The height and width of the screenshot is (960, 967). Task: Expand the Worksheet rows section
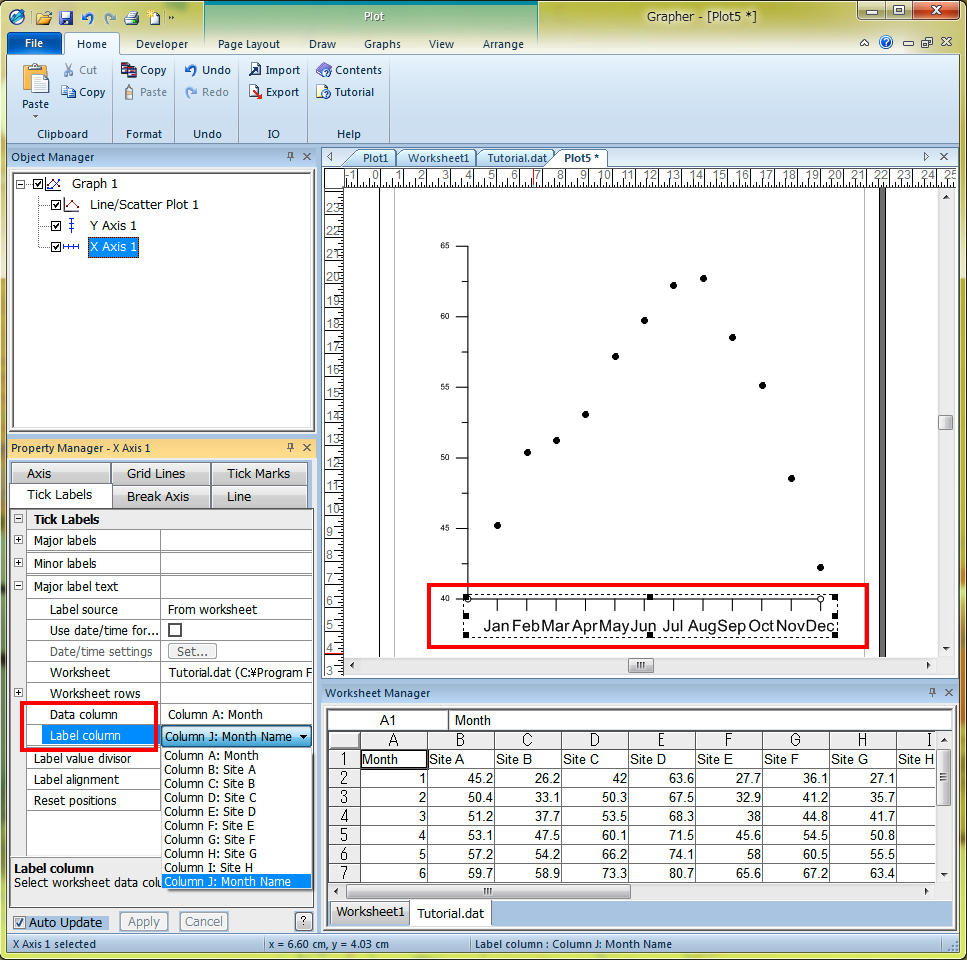[19, 692]
